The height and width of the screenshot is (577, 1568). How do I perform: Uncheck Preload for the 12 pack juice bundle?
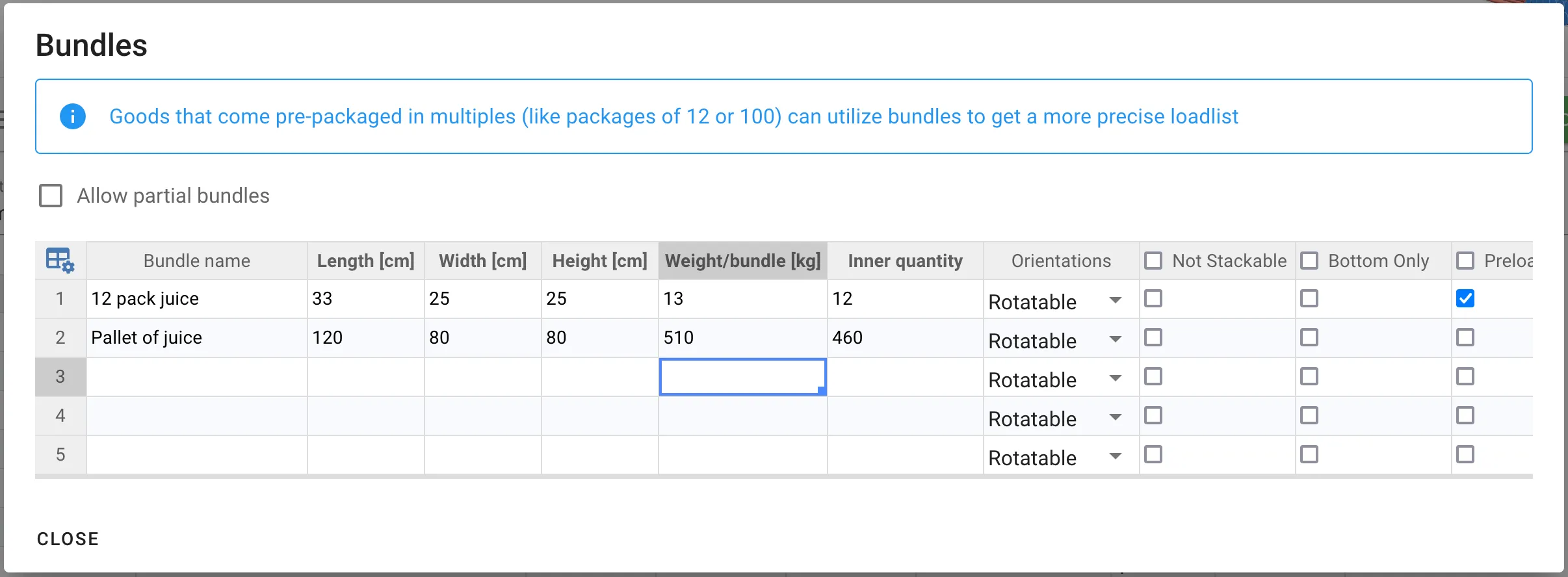(x=1467, y=298)
